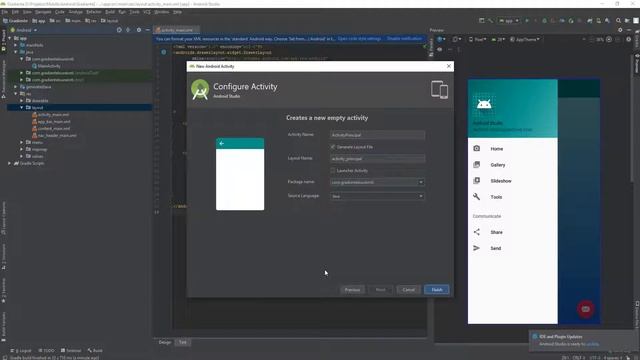Toggle the Generate Layout File checkbox

(333, 147)
